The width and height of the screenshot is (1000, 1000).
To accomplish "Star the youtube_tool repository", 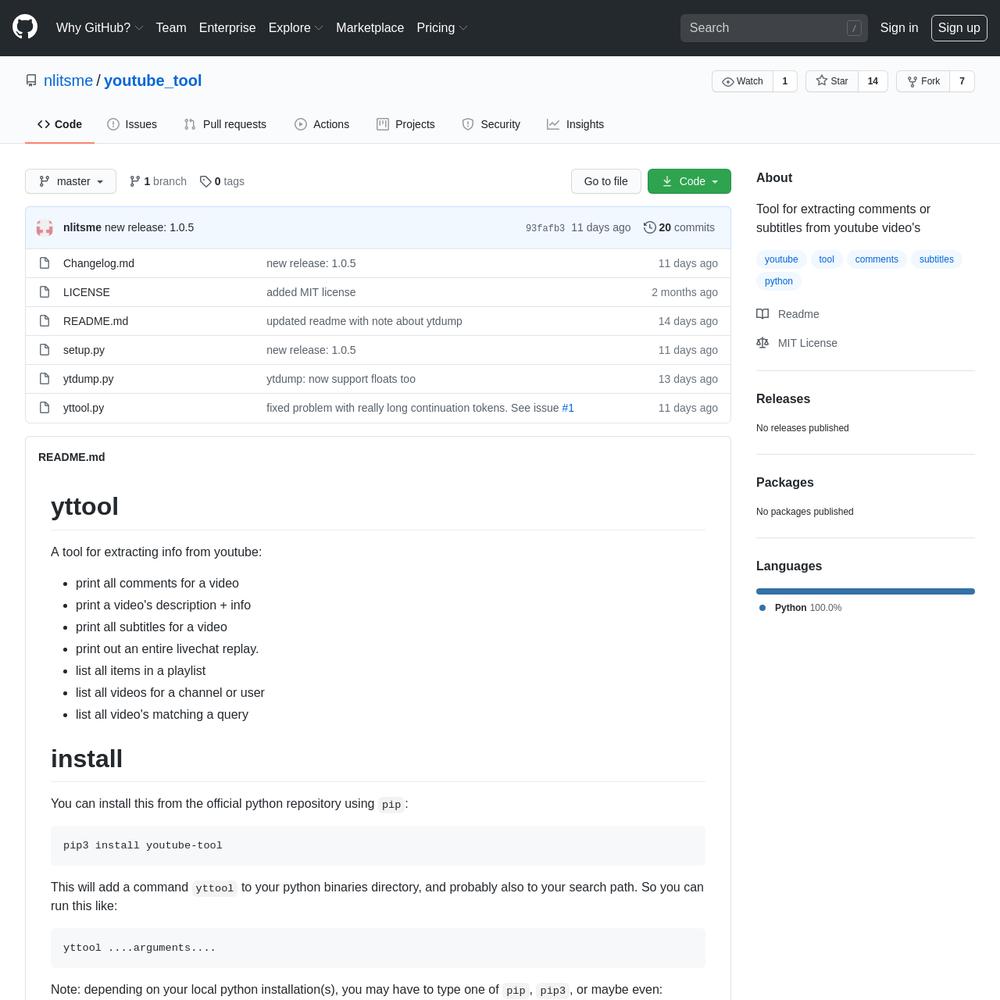I will click(x=832, y=81).
